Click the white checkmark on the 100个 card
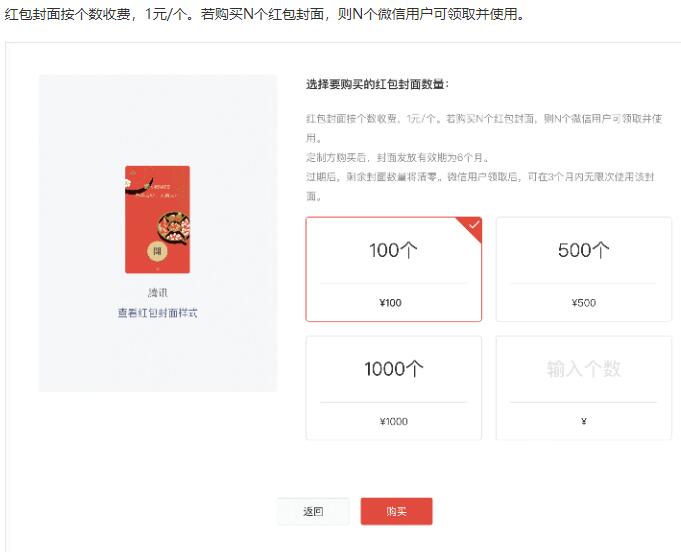This screenshot has width=681, height=552. (x=474, y=225)
